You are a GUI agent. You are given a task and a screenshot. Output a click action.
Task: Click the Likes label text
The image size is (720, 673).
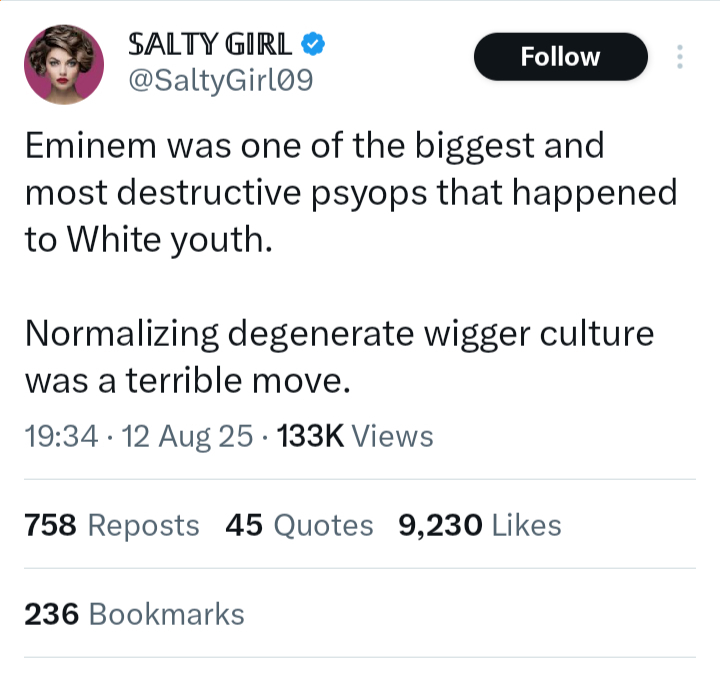pyautogui.click(x=527, y=525)
